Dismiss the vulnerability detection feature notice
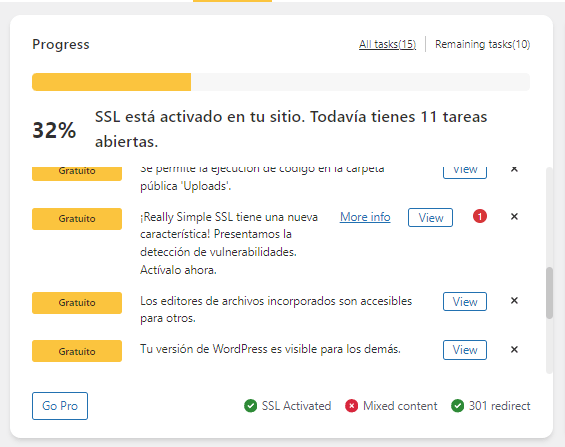Image resolution: width=565 pixels, height=447 pixels. (514, 216)
